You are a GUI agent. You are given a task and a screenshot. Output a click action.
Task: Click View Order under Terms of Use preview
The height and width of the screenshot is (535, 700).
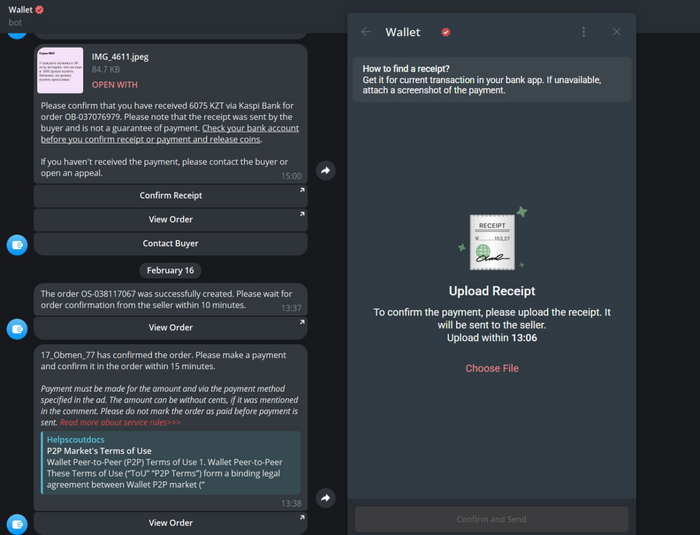point(171,523)
